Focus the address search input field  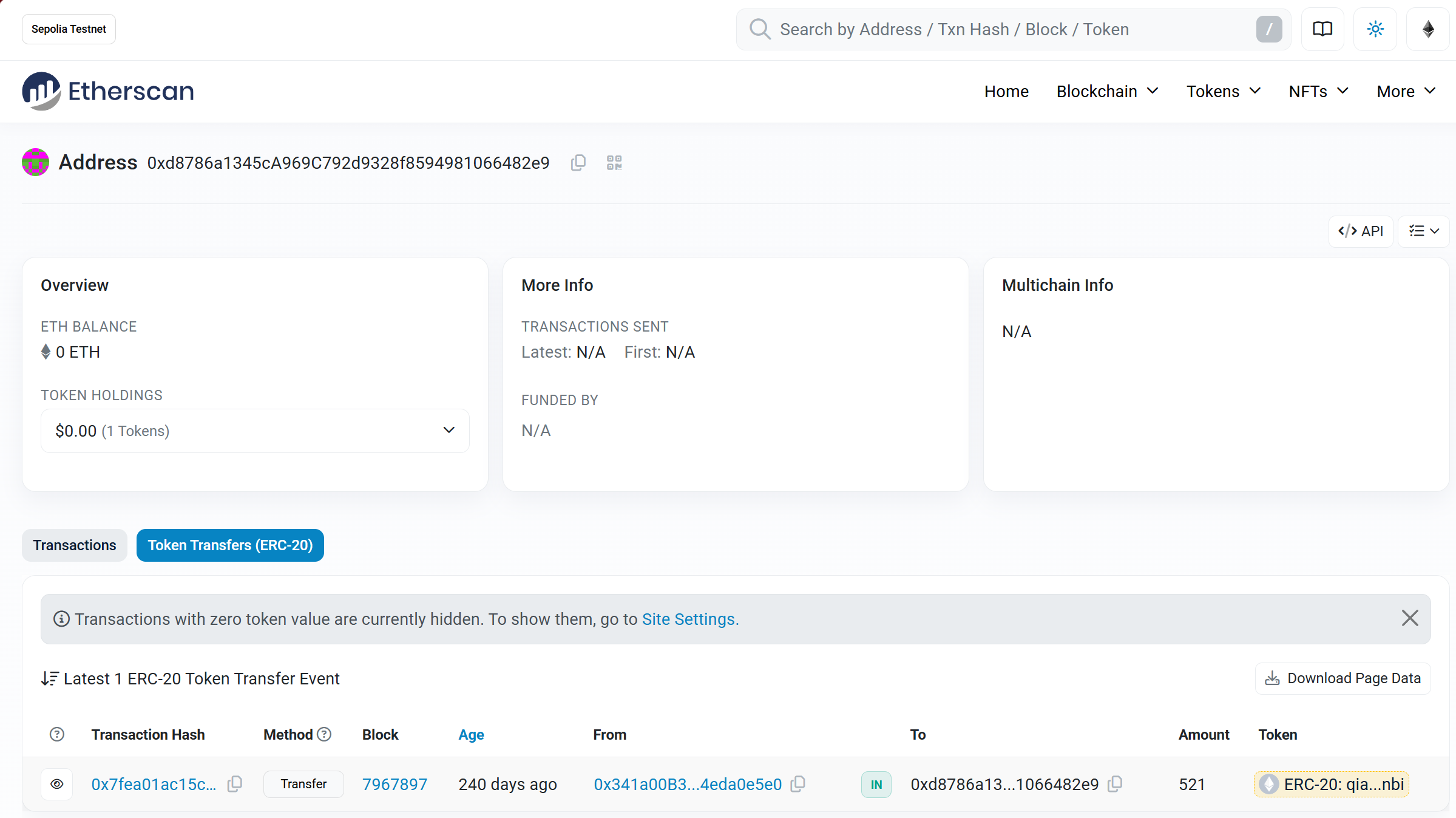(1007, 29)
